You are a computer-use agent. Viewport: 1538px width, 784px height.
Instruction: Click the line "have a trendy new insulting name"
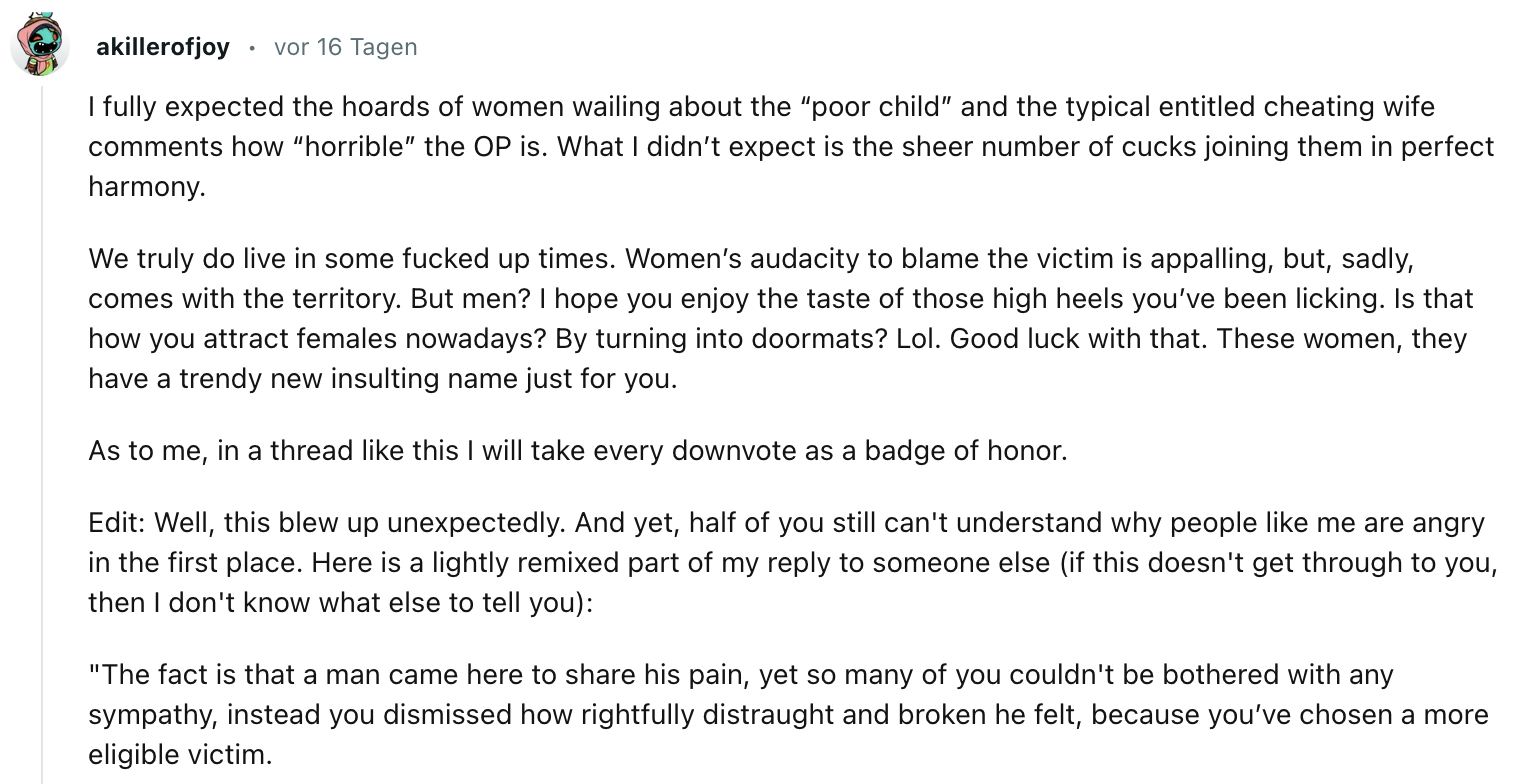pos(383,379)
